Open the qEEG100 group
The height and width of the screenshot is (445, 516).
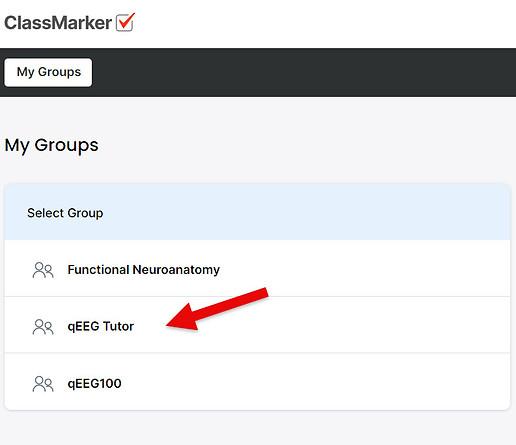pos(257,382)
